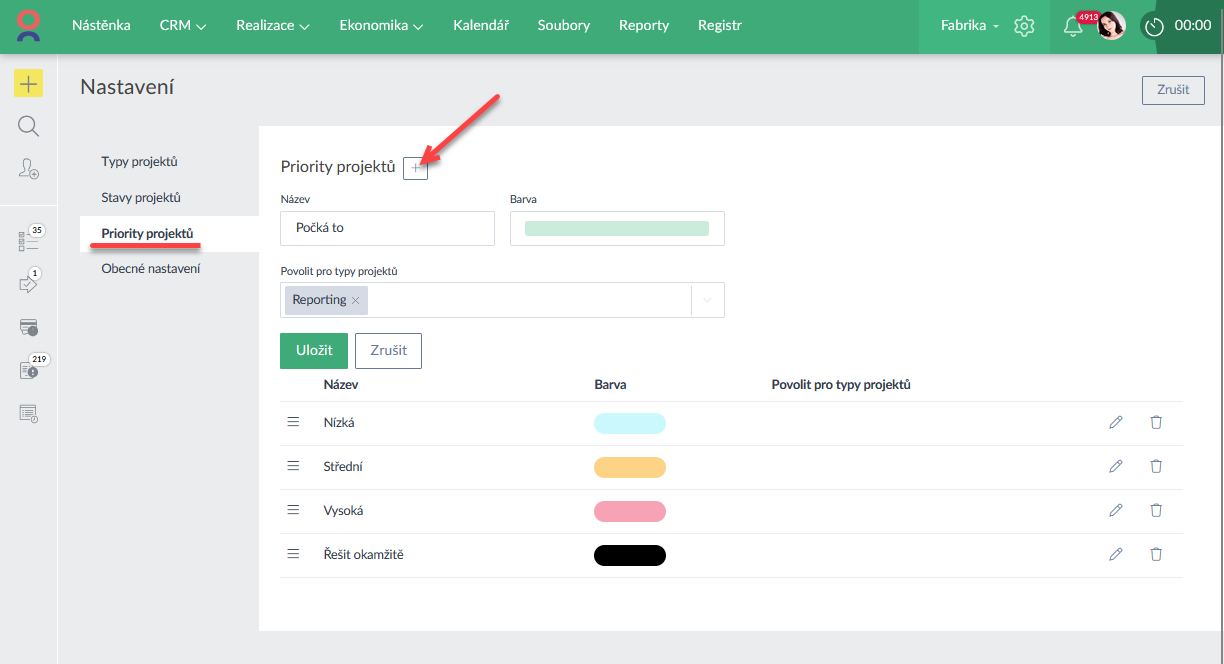This screenshot has width=1224, height=664.
Task: Click the drag handle for Střední row
Action: [x=293, y=466]
